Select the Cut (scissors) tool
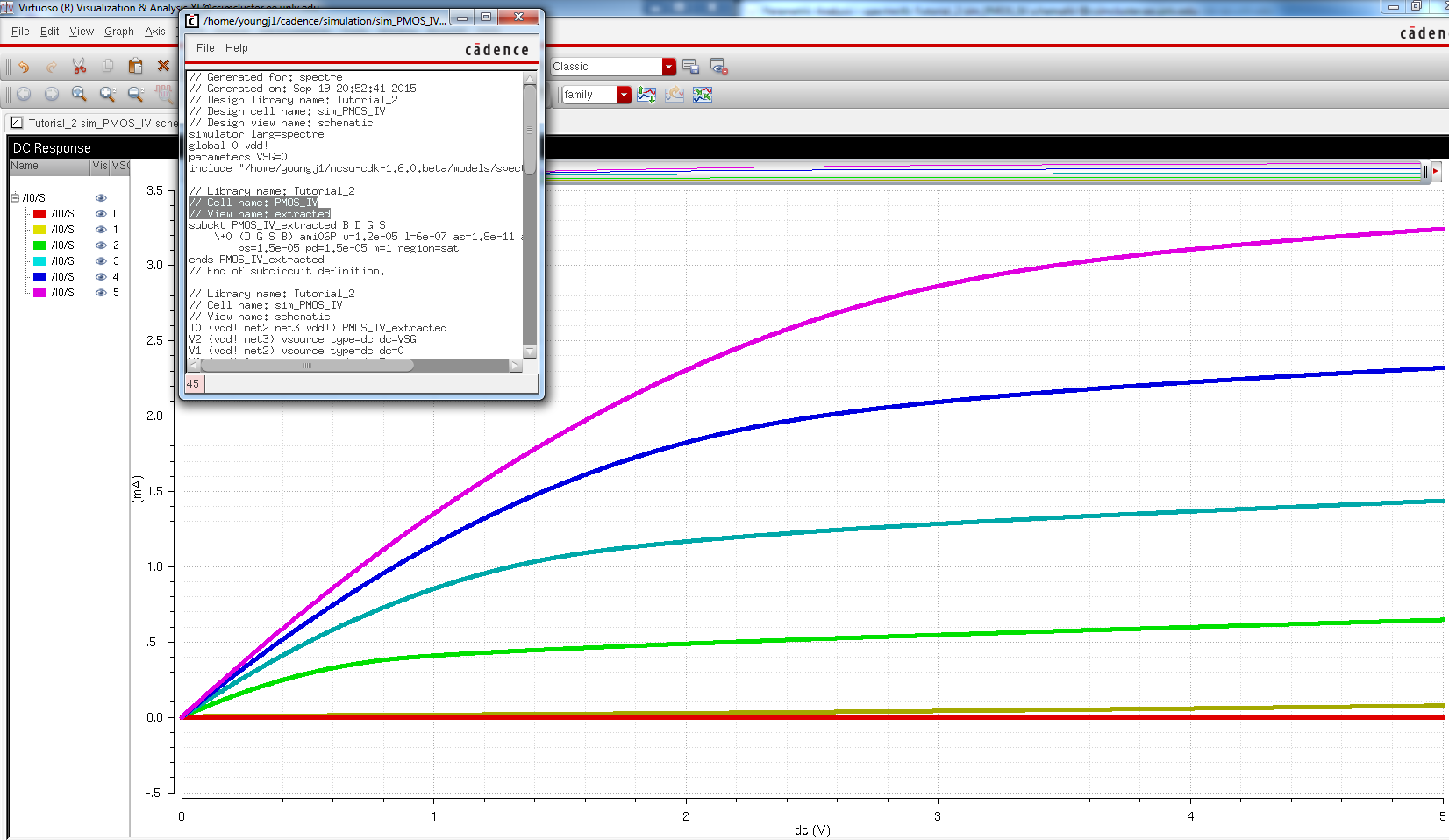 coord(78,67)
